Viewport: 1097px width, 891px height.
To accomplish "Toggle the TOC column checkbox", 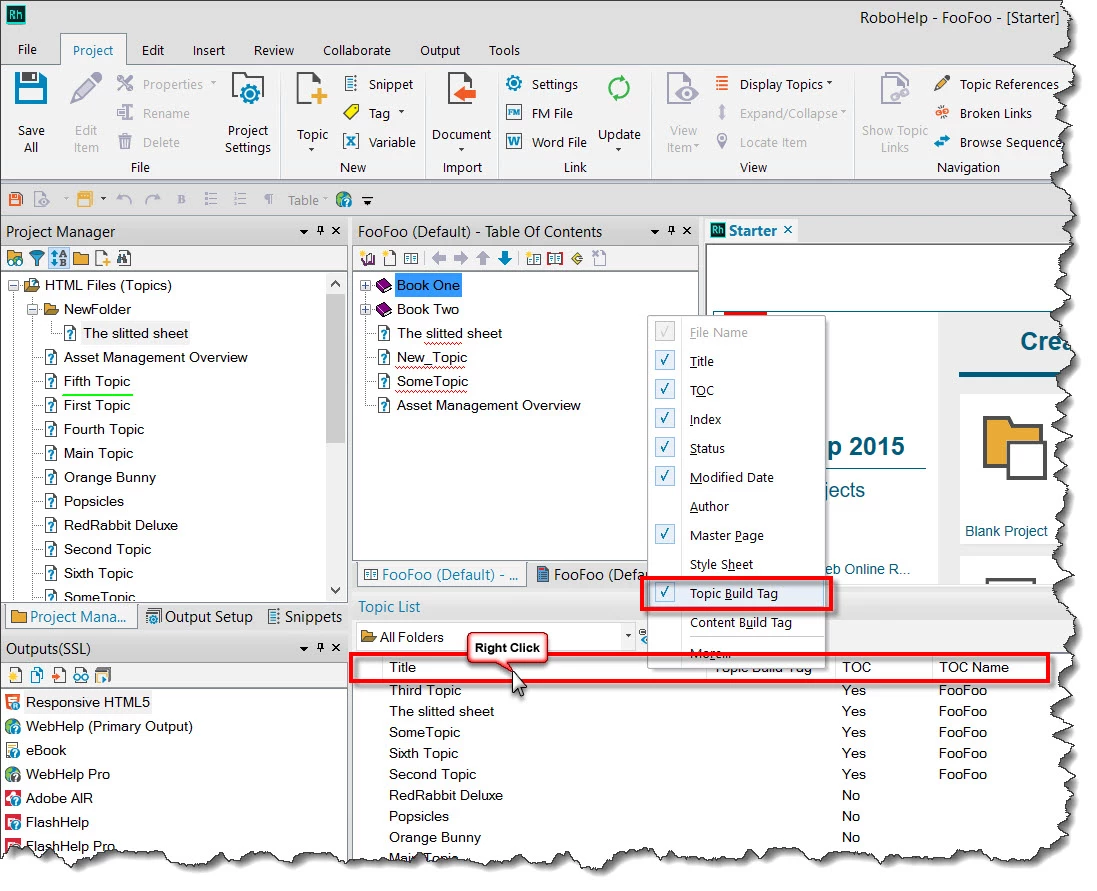I will point(665,389).
